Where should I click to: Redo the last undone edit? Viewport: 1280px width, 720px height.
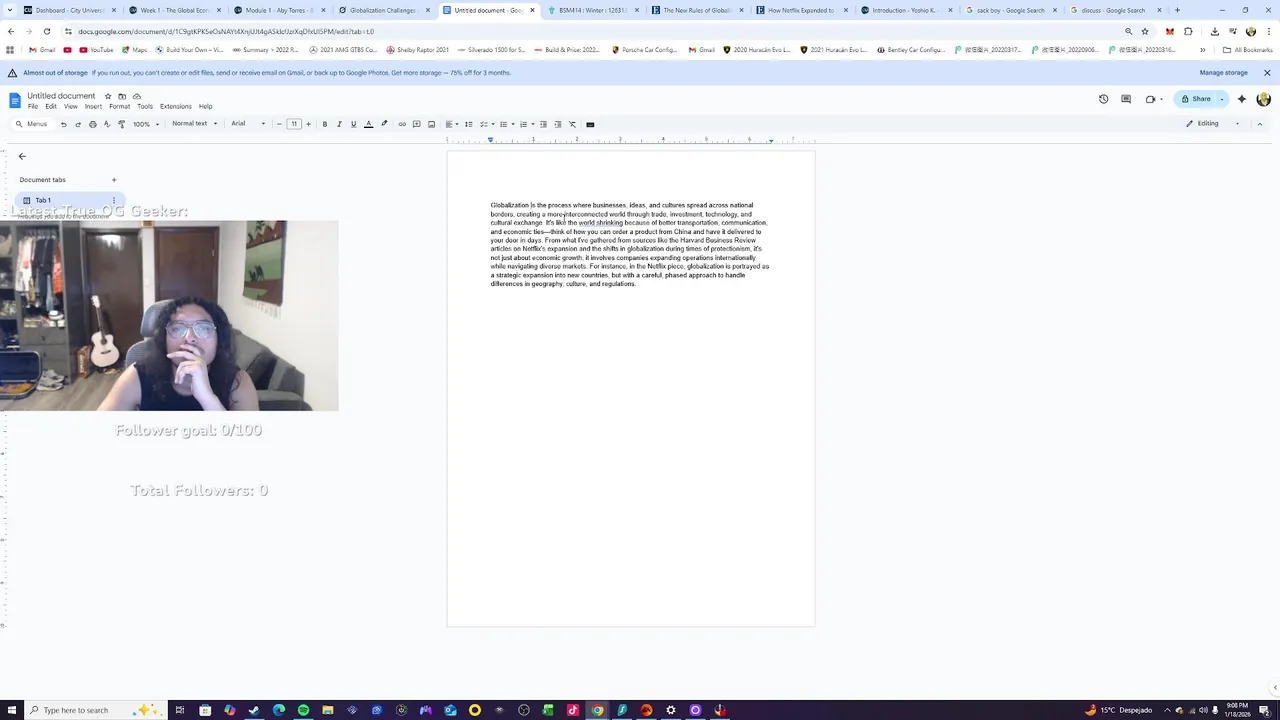[78, 124]
